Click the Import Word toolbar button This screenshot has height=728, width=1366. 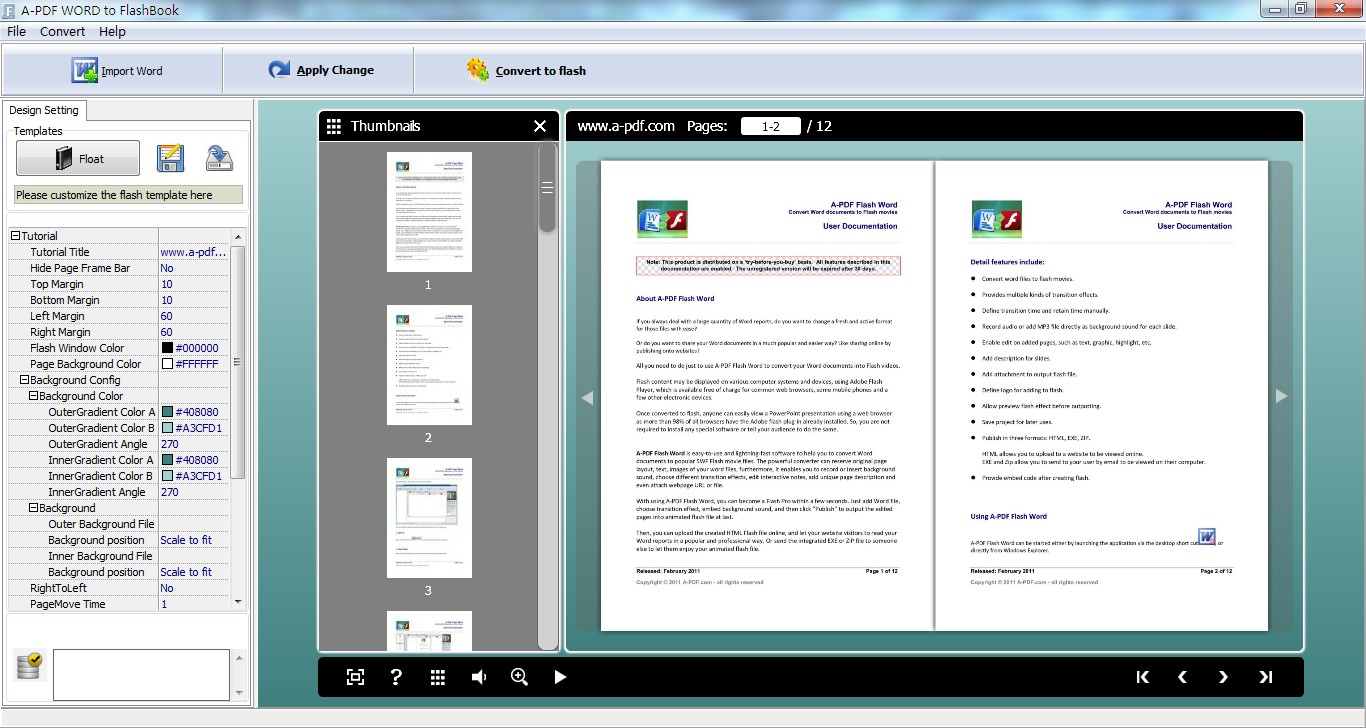[116, 71]
